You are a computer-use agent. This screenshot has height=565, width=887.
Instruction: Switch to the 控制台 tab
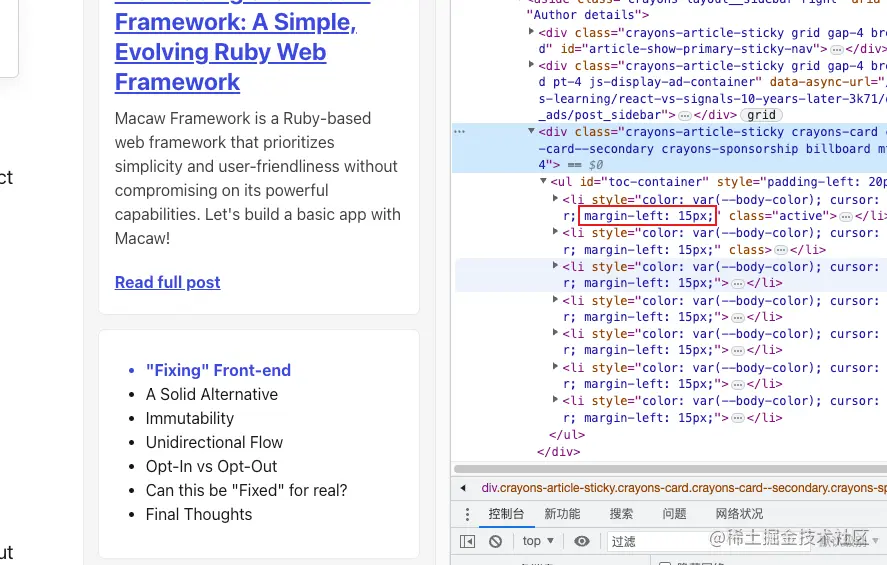(506, 514)
